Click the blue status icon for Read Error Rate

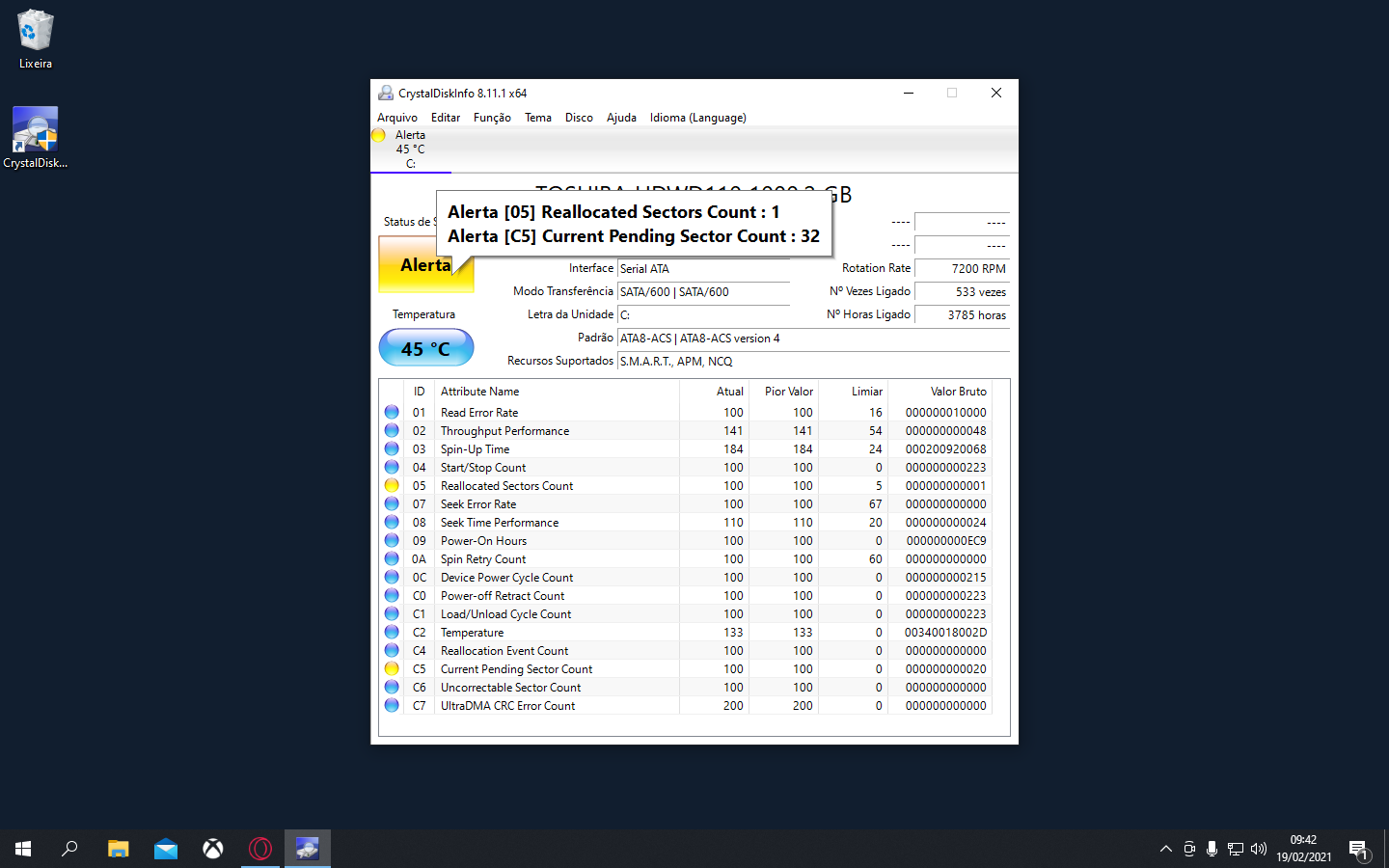tap(392, 412)
